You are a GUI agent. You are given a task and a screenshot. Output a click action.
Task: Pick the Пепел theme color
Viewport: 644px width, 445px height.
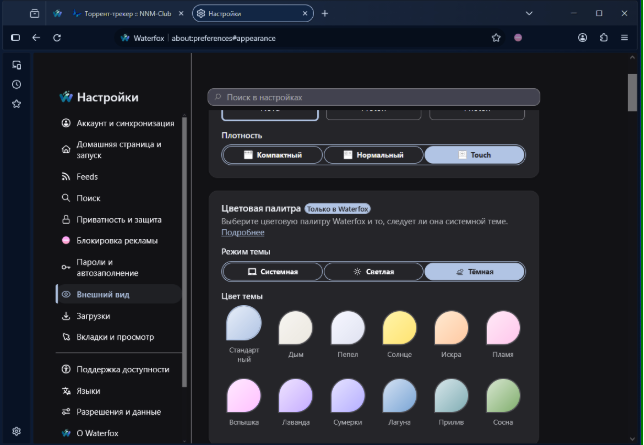(x=348, y=327)
